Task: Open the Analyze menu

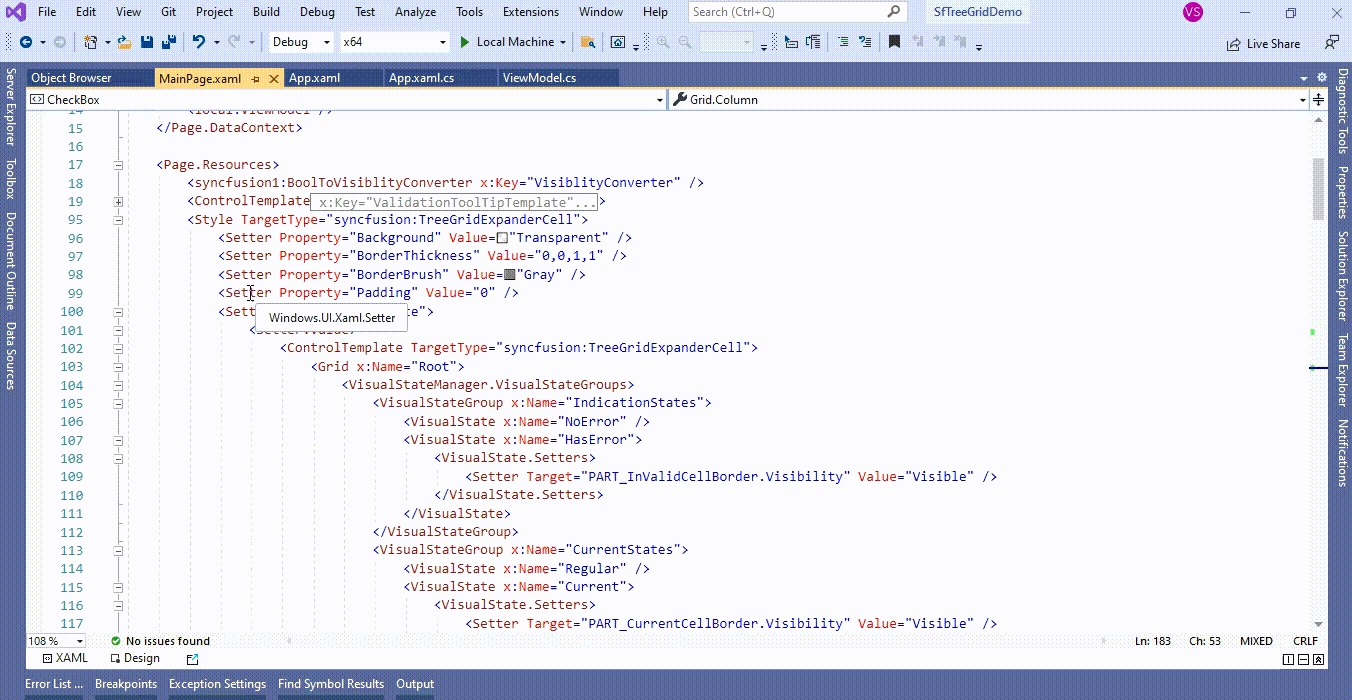Action: (x=415, y=12)
